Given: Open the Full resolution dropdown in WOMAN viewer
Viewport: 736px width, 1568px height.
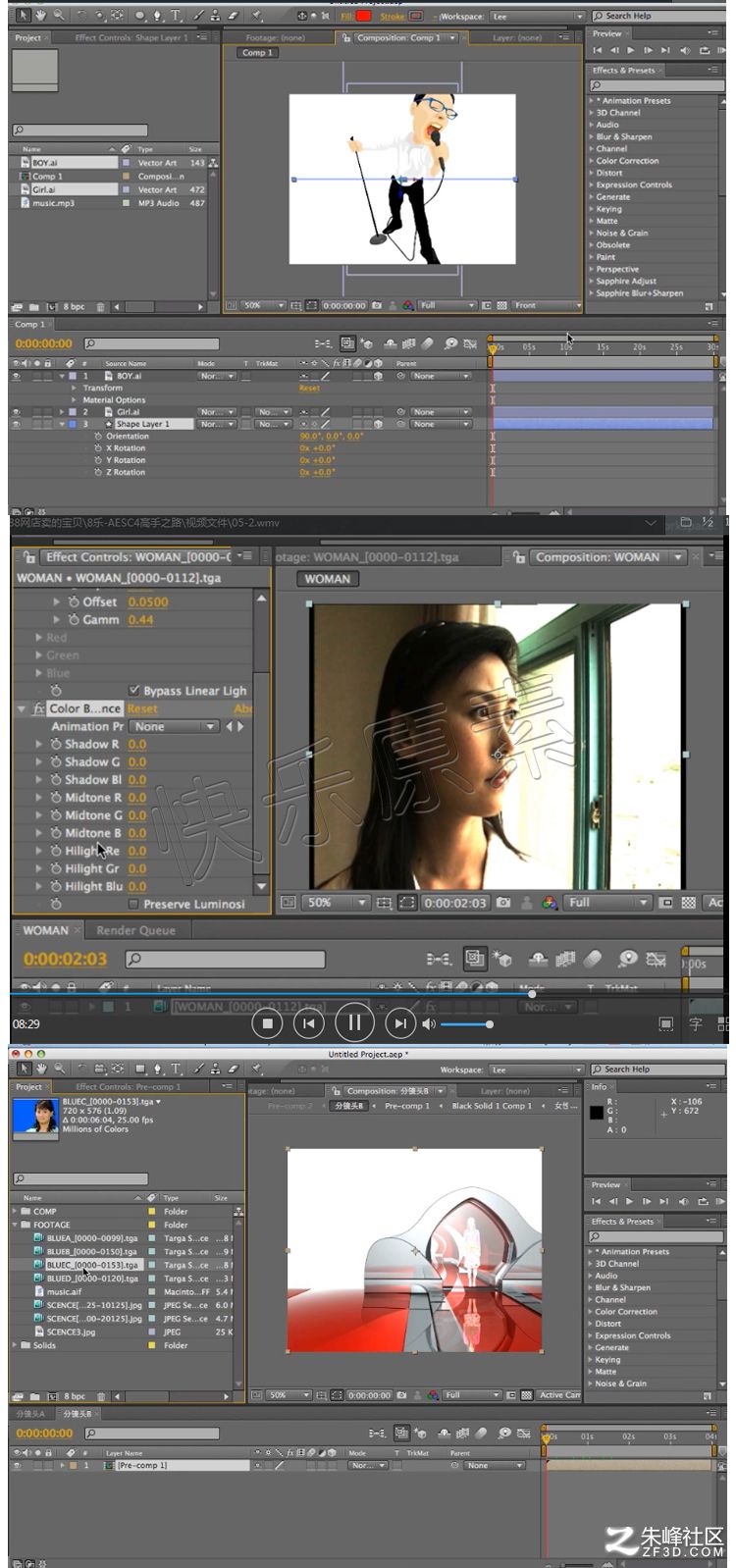Looking at the screenshot, I should pos(607,903).
